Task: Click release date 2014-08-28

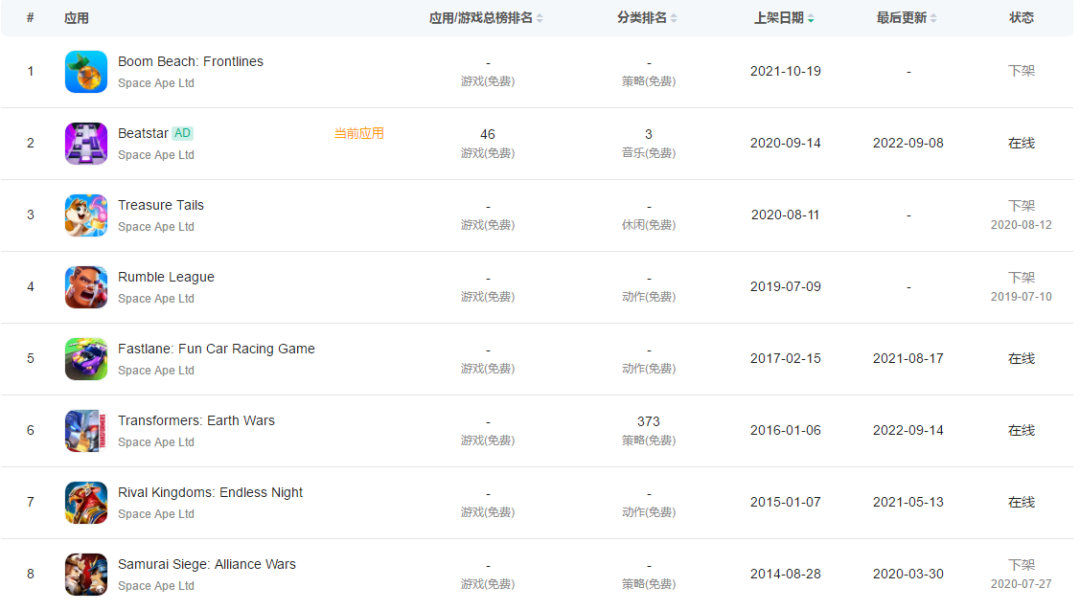Action: click(785, 574)
